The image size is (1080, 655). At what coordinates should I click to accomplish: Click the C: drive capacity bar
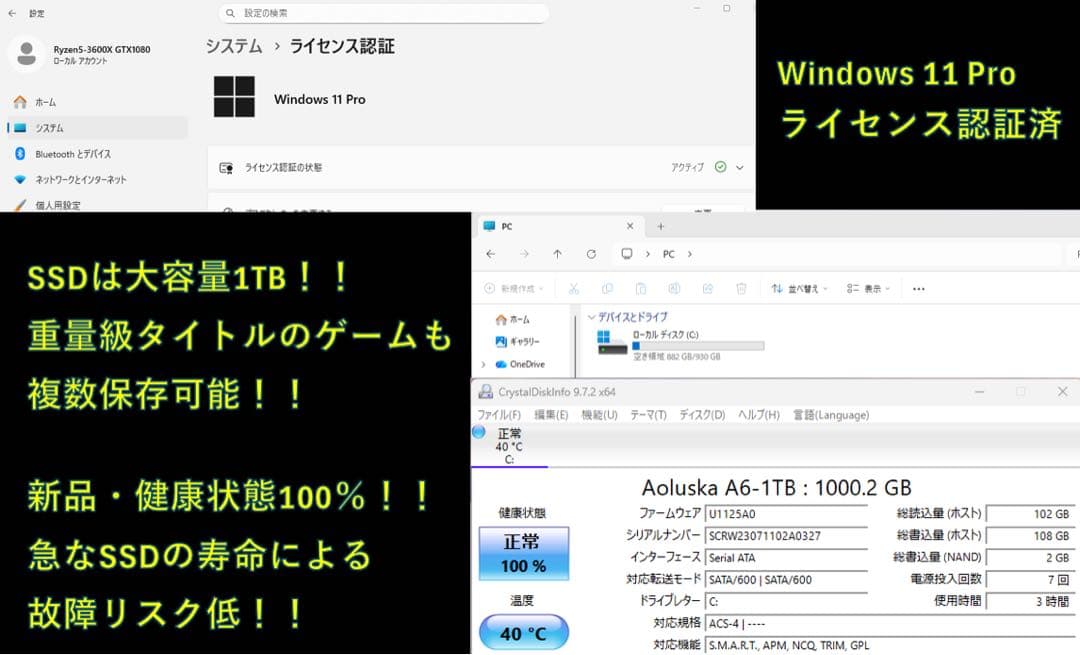point(700,345)
